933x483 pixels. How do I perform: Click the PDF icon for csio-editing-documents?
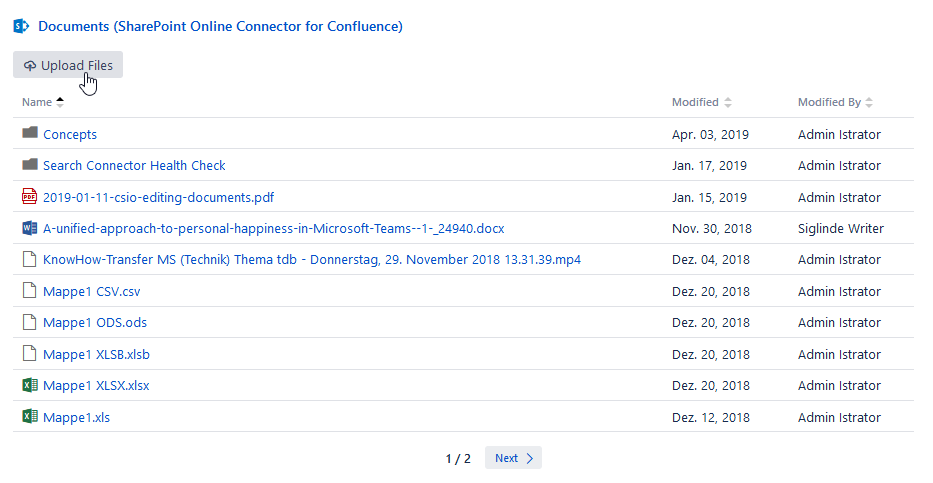click(x=29, y=197)
